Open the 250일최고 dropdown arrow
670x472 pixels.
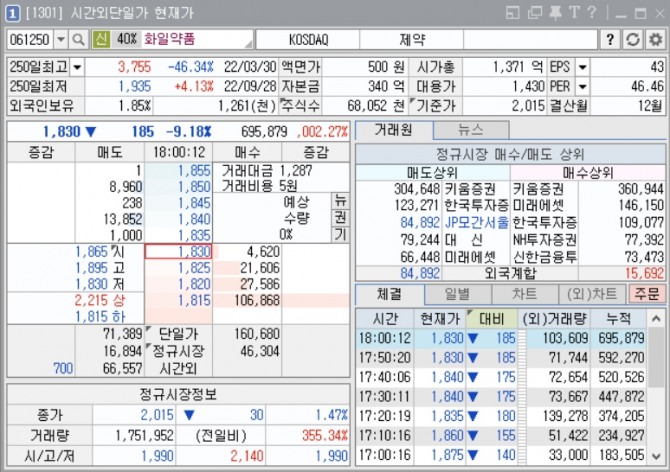(77, 67)
